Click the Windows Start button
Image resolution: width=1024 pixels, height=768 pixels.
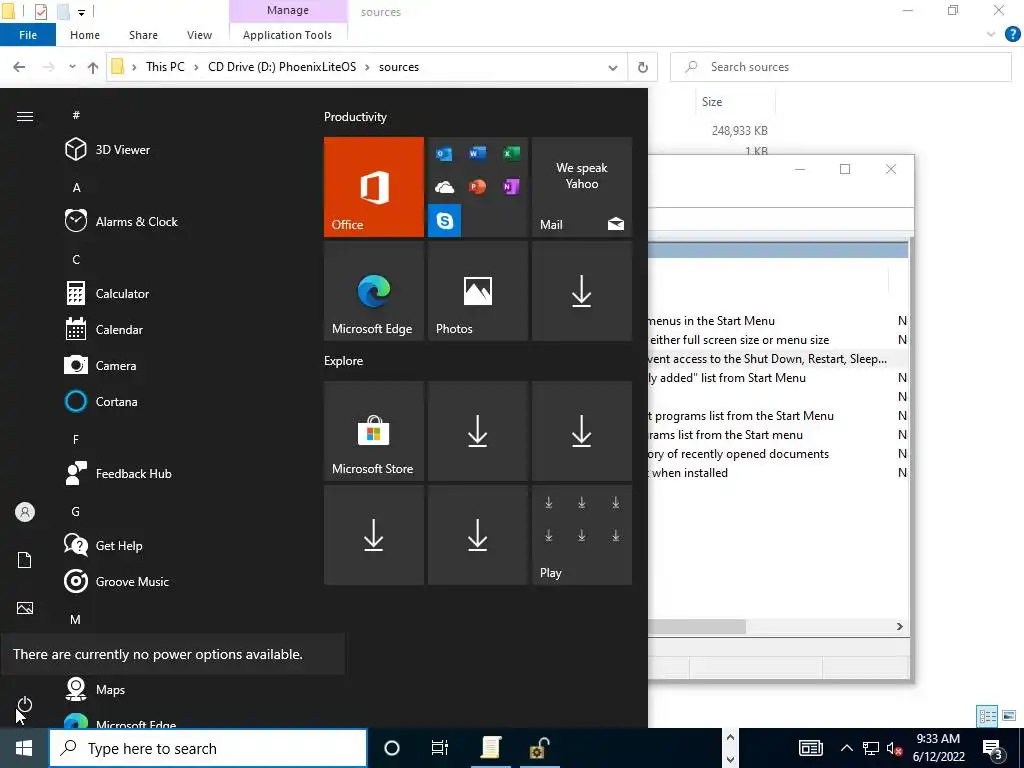[x=24, y=748]
